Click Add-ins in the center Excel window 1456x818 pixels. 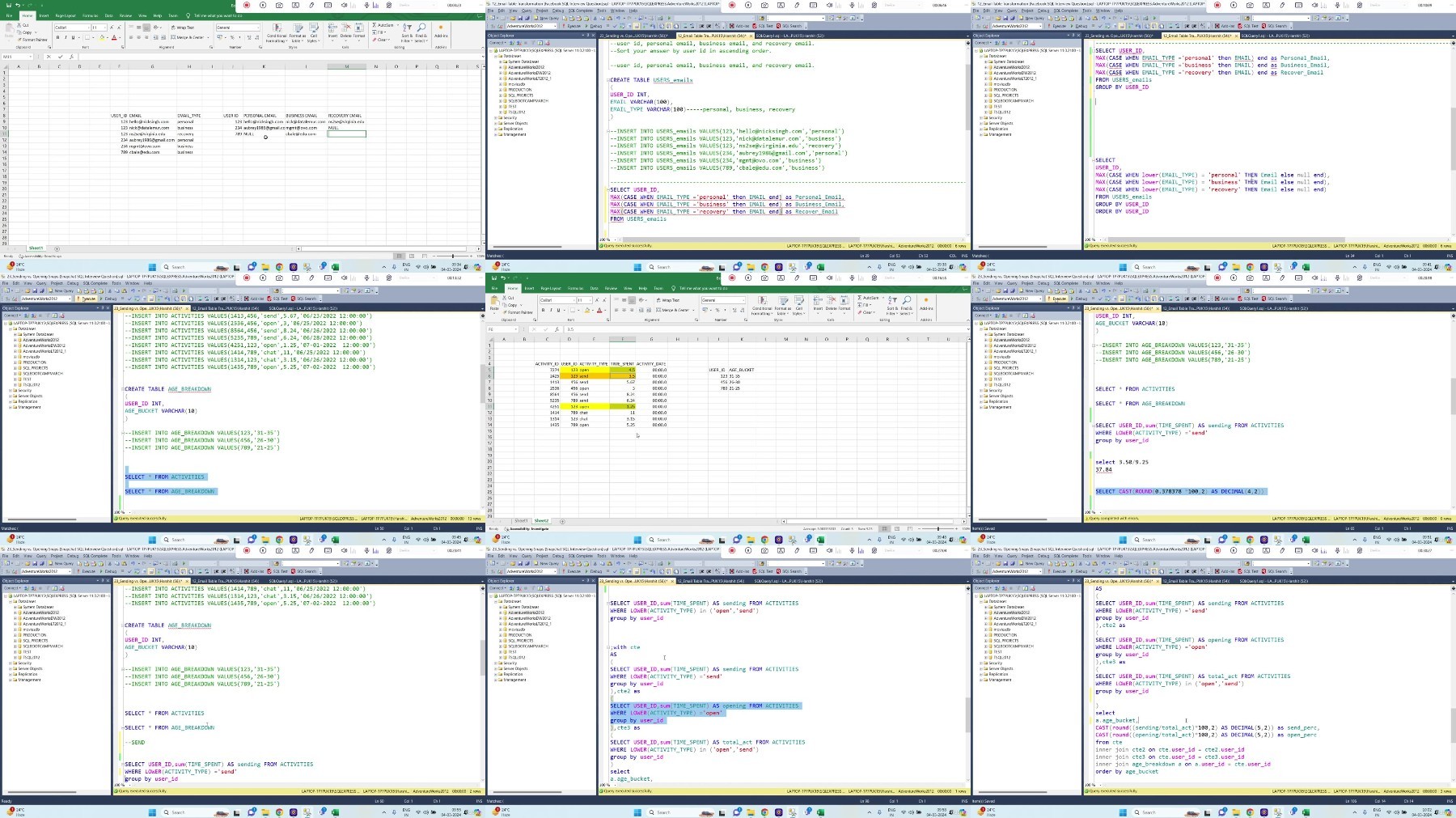[x=926, y=304]
